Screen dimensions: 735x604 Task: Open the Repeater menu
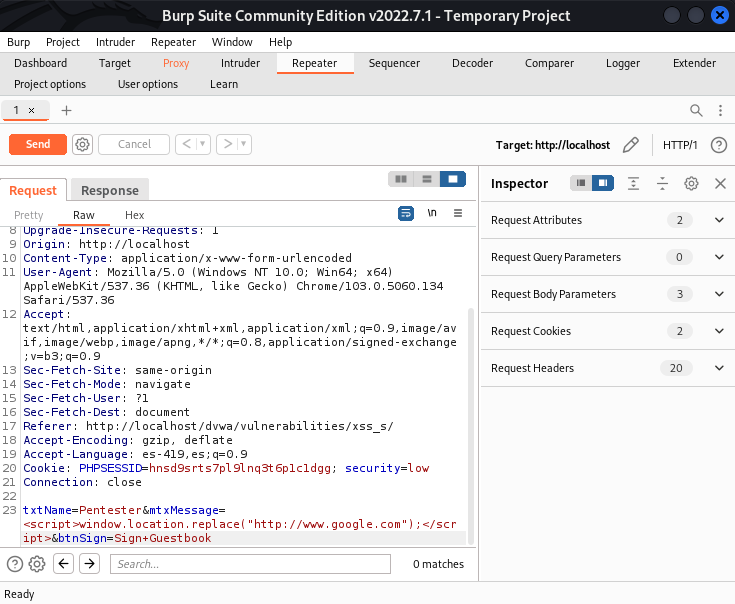click(173, 42)
